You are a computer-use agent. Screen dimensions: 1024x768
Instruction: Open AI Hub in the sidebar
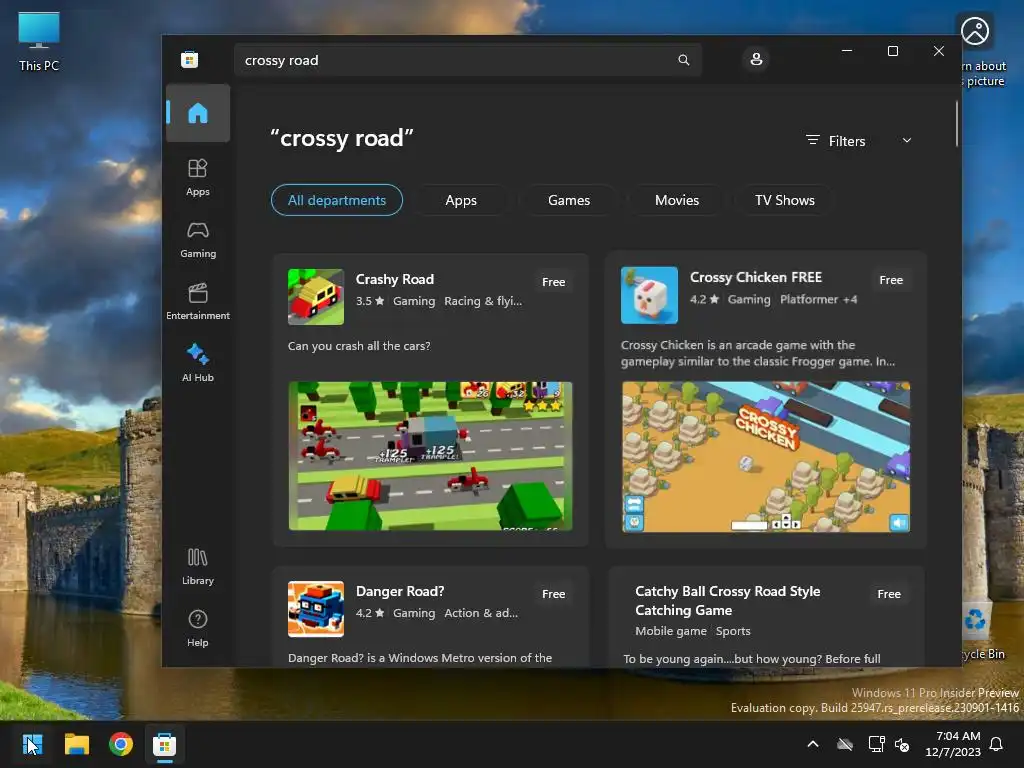pos(198,362)
